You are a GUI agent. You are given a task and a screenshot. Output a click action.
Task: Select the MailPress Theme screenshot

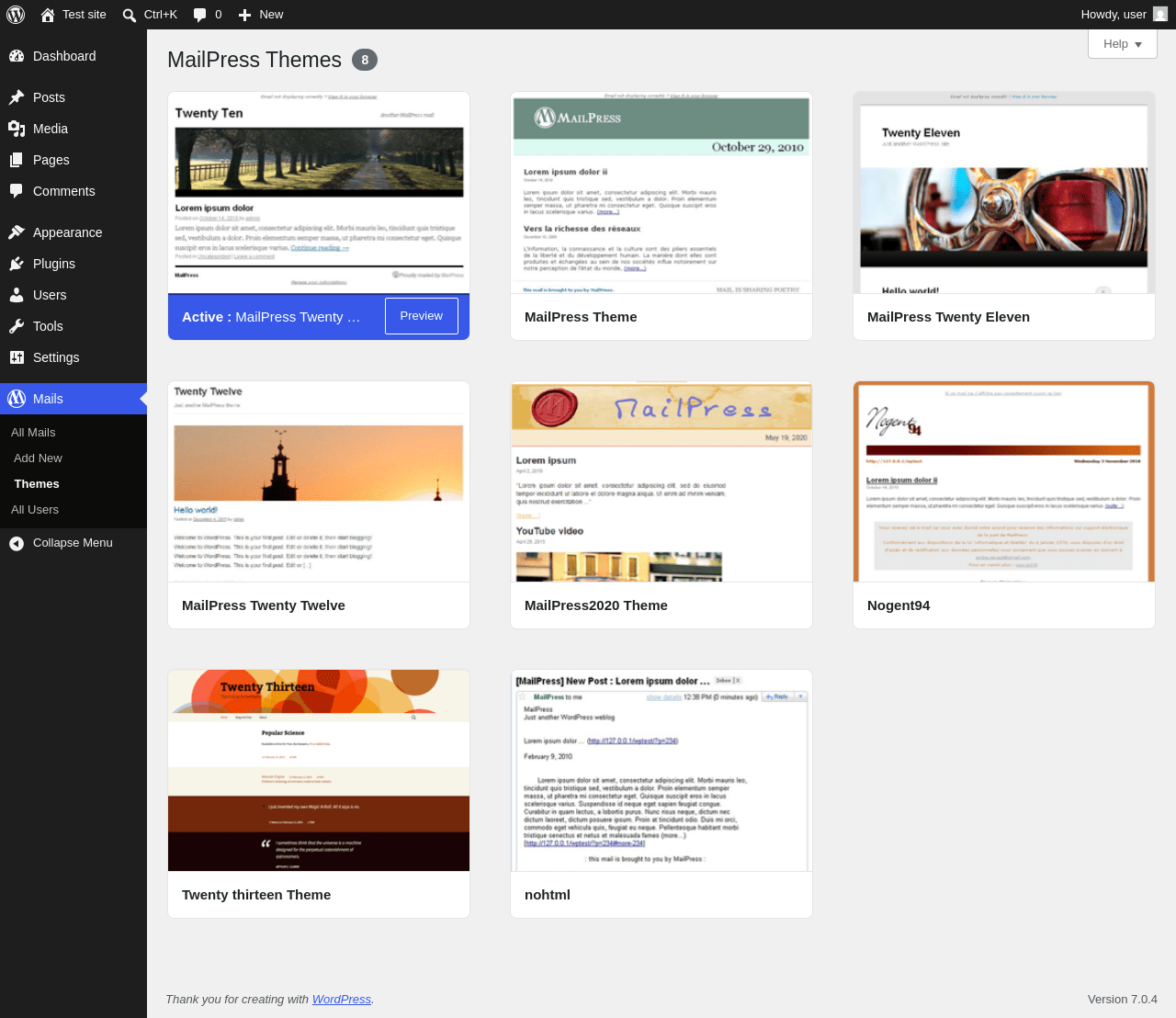point(661,193)
